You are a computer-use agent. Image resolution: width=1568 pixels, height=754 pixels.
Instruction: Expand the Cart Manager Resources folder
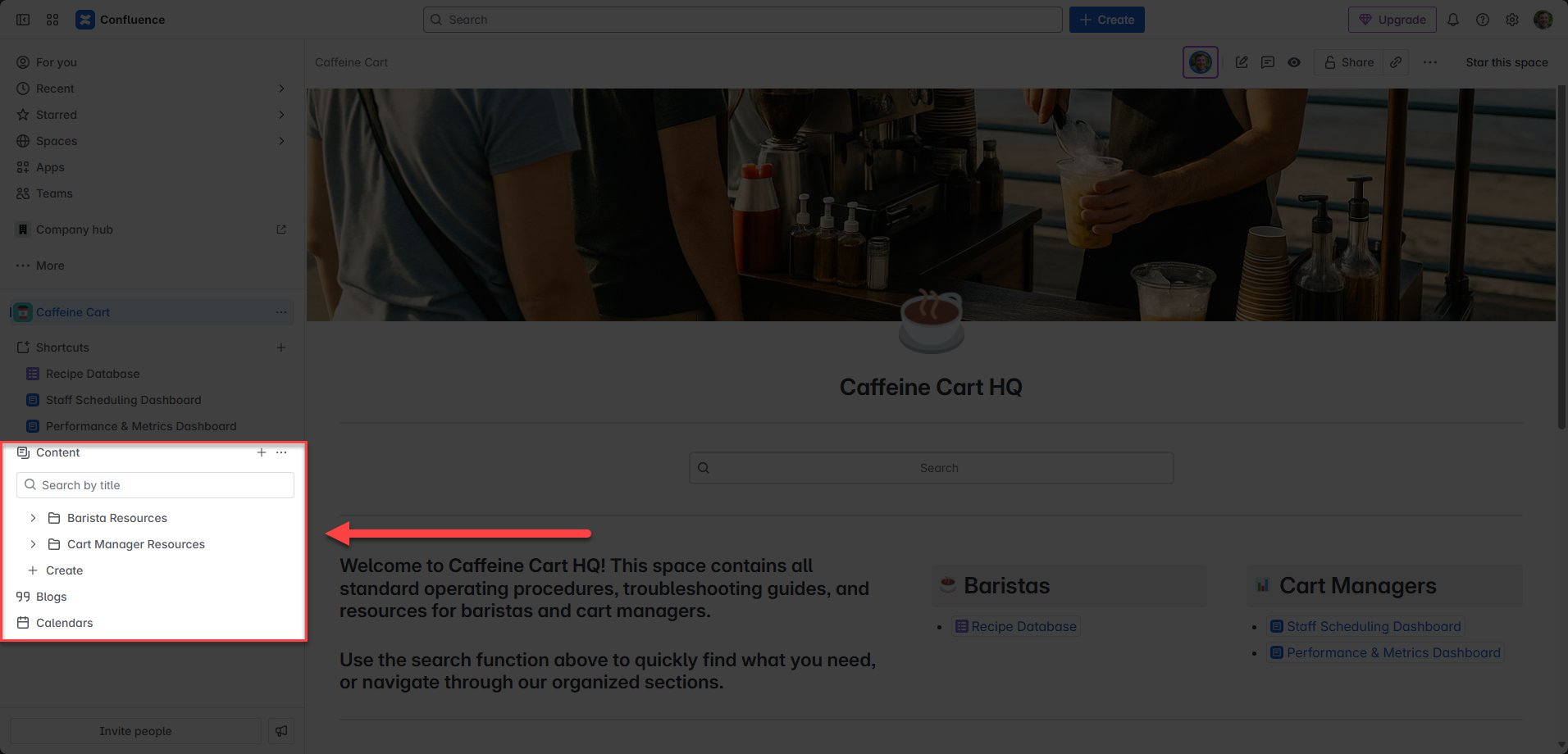tap(33, 544)
